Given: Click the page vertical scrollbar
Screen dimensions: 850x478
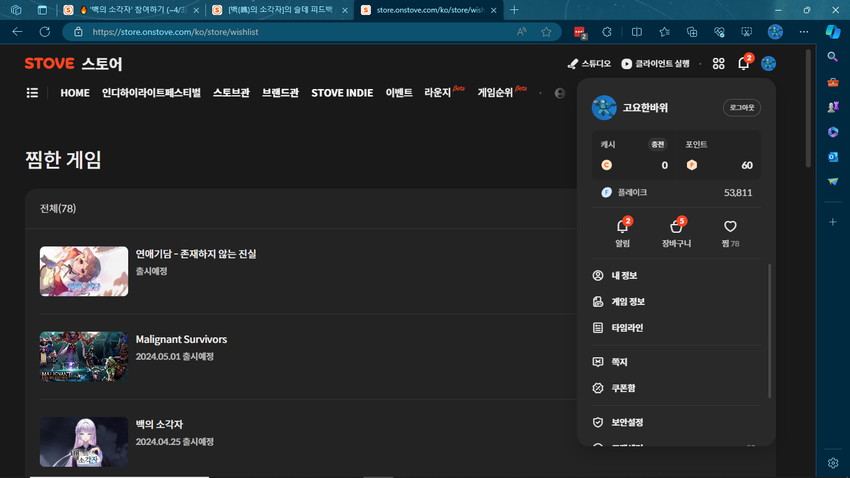Looking at the screenshot, I should pyautogui.click(x=808, y=108).
